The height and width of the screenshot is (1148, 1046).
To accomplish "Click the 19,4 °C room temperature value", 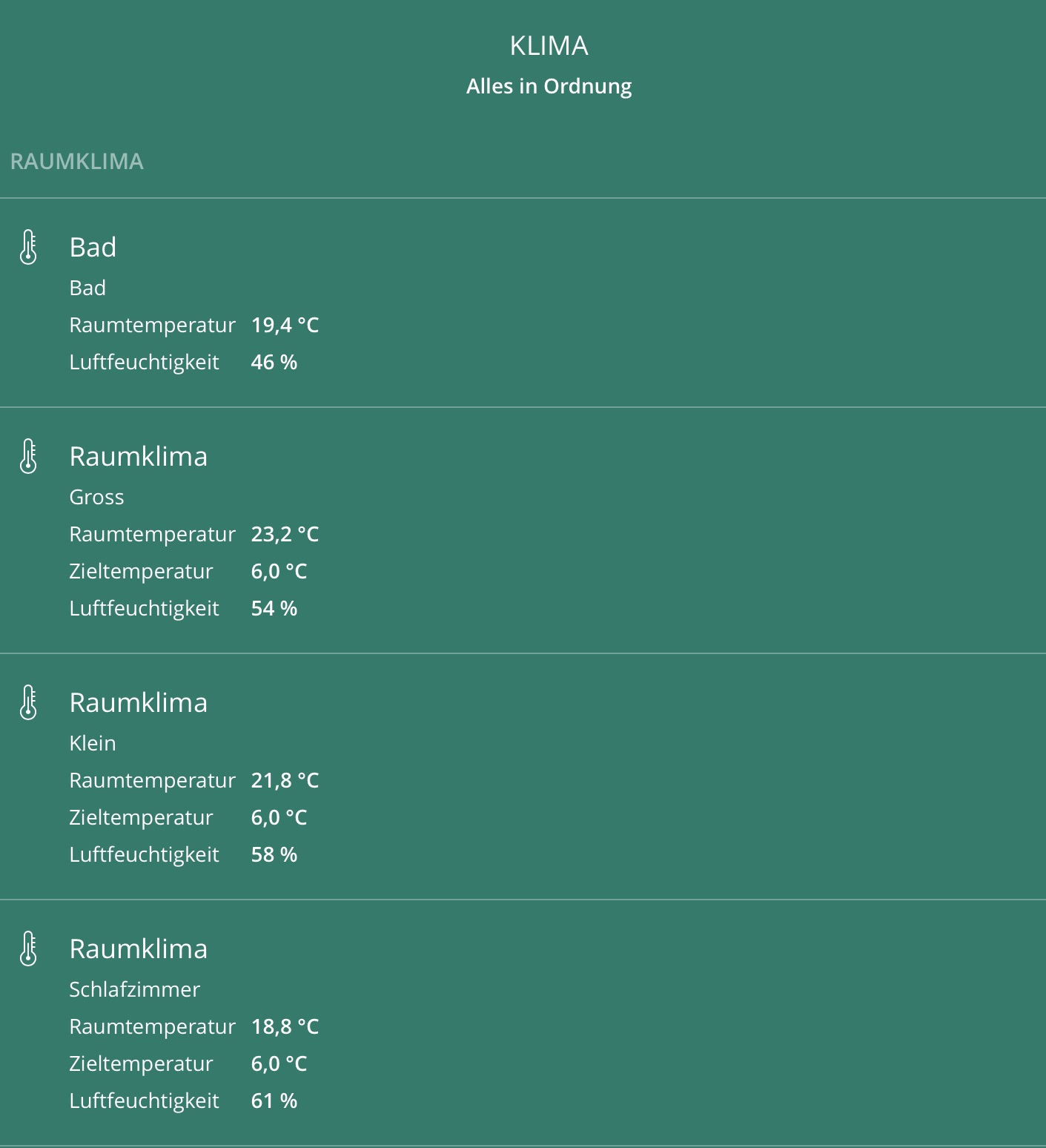I will click(285, 325).
